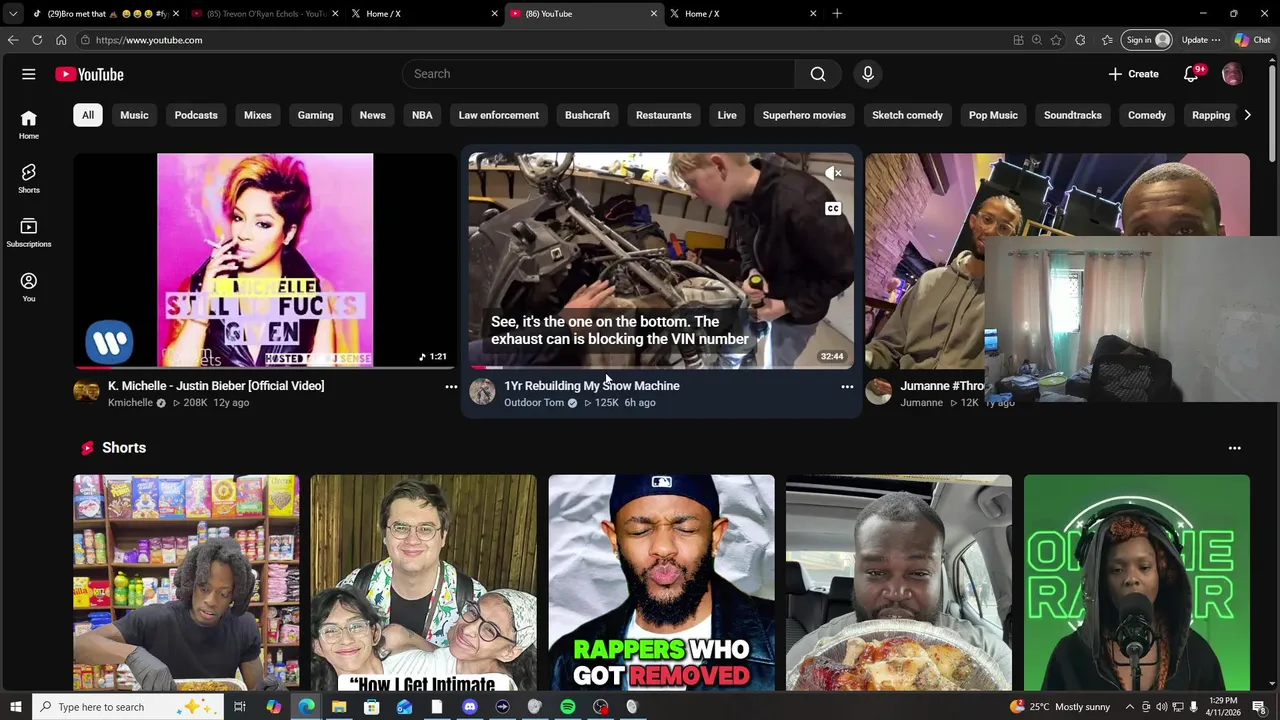Open more options for Snow Machine video
1280x720 pixels.
click(847, 387)
